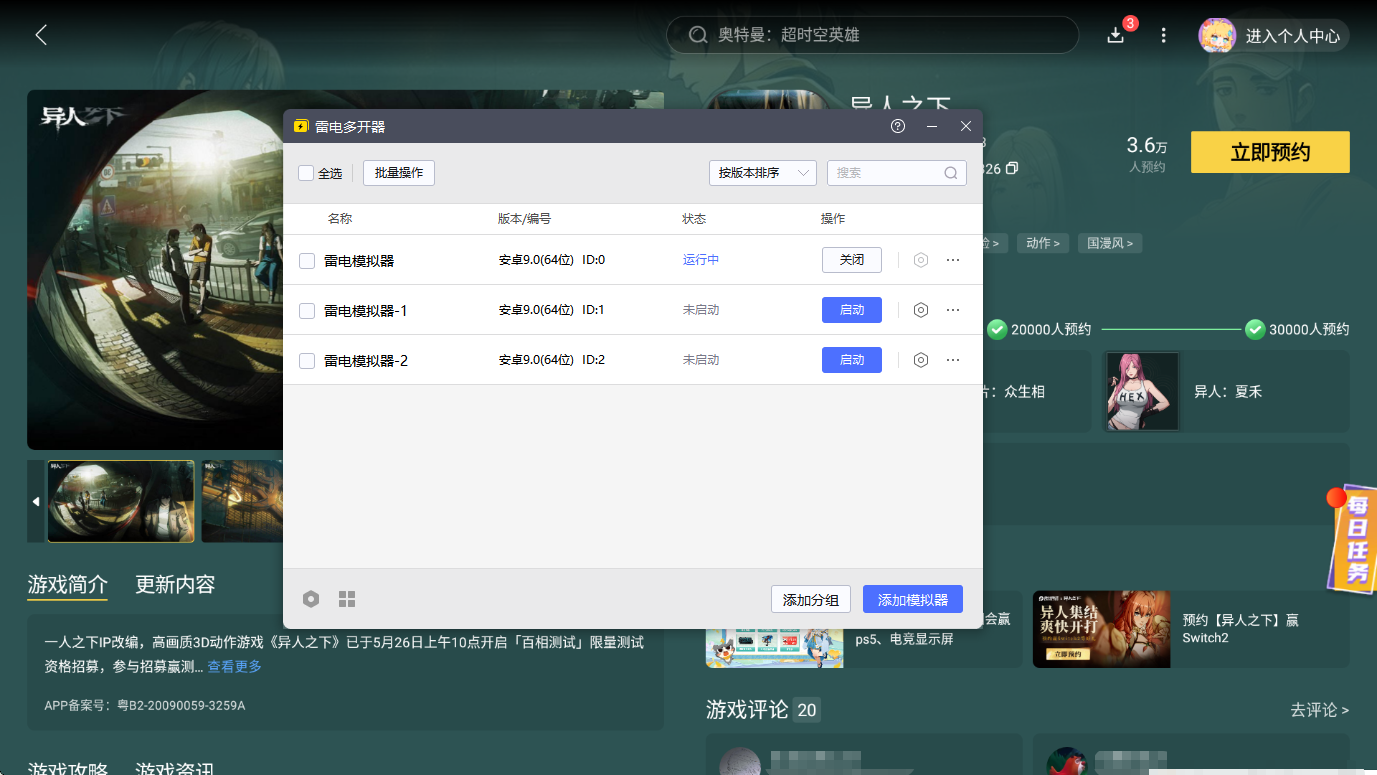
Task: Click the download manager icon with badge 3
Action: (1114, 34)
